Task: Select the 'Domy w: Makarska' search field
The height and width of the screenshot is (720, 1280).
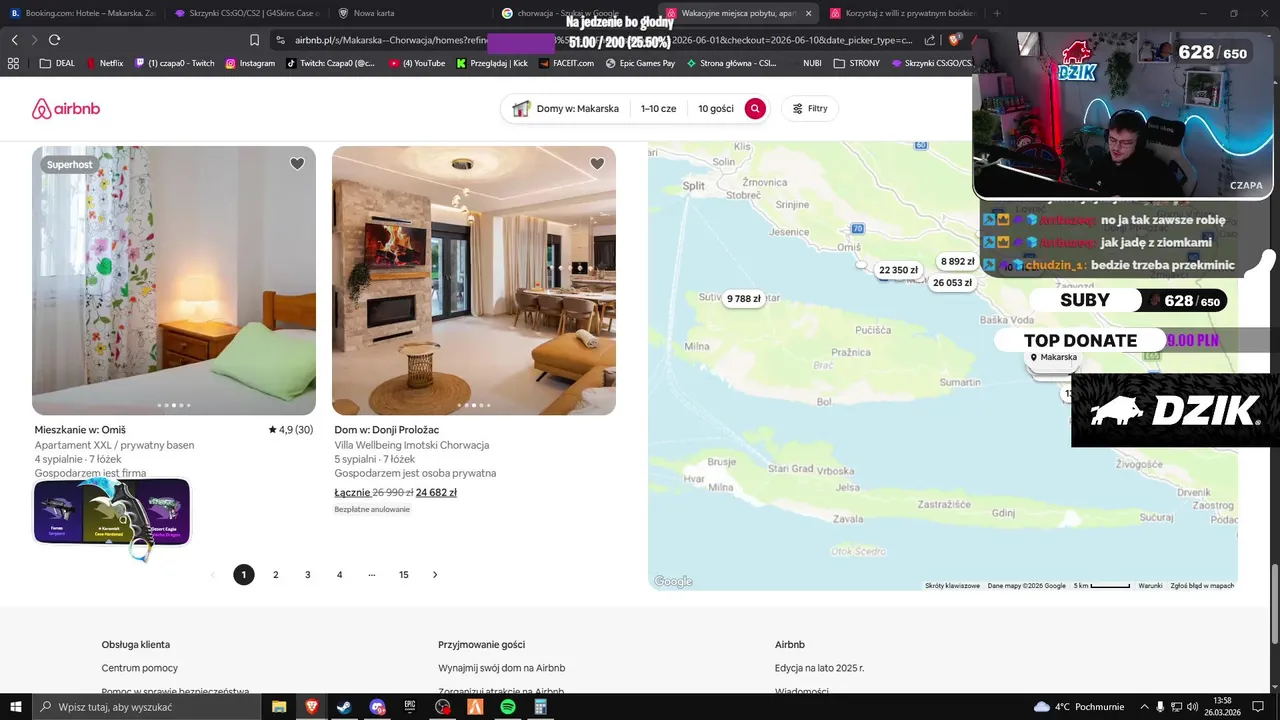Action: (x=566, y=109)
